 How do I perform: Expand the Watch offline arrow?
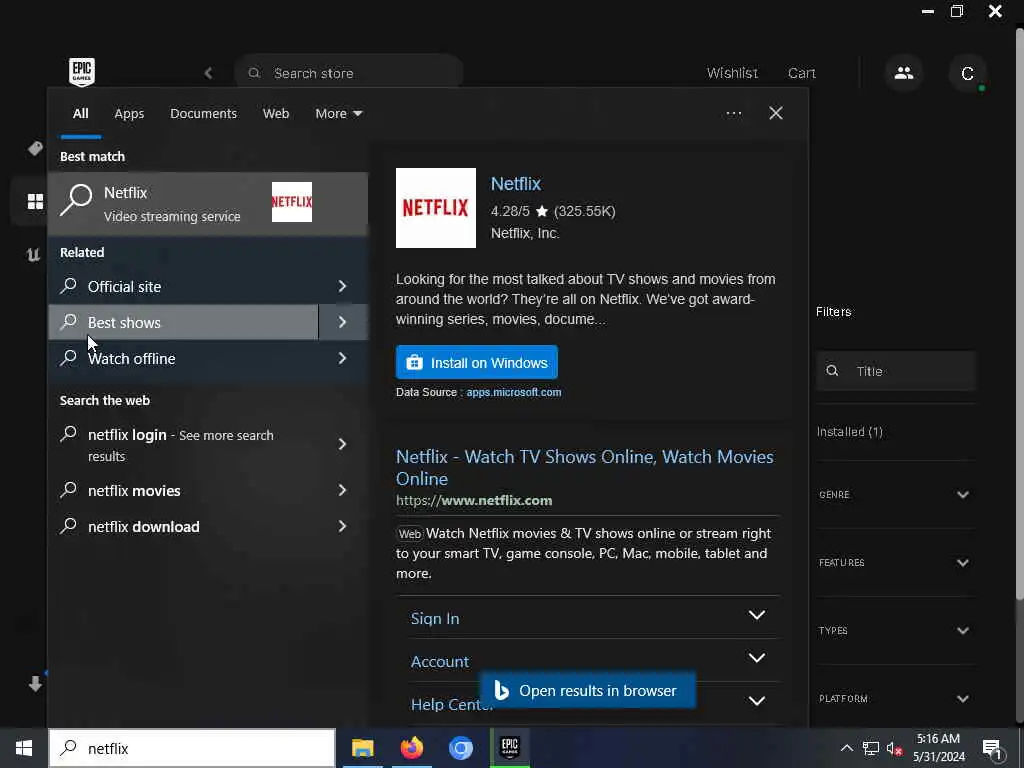[342, 358]
